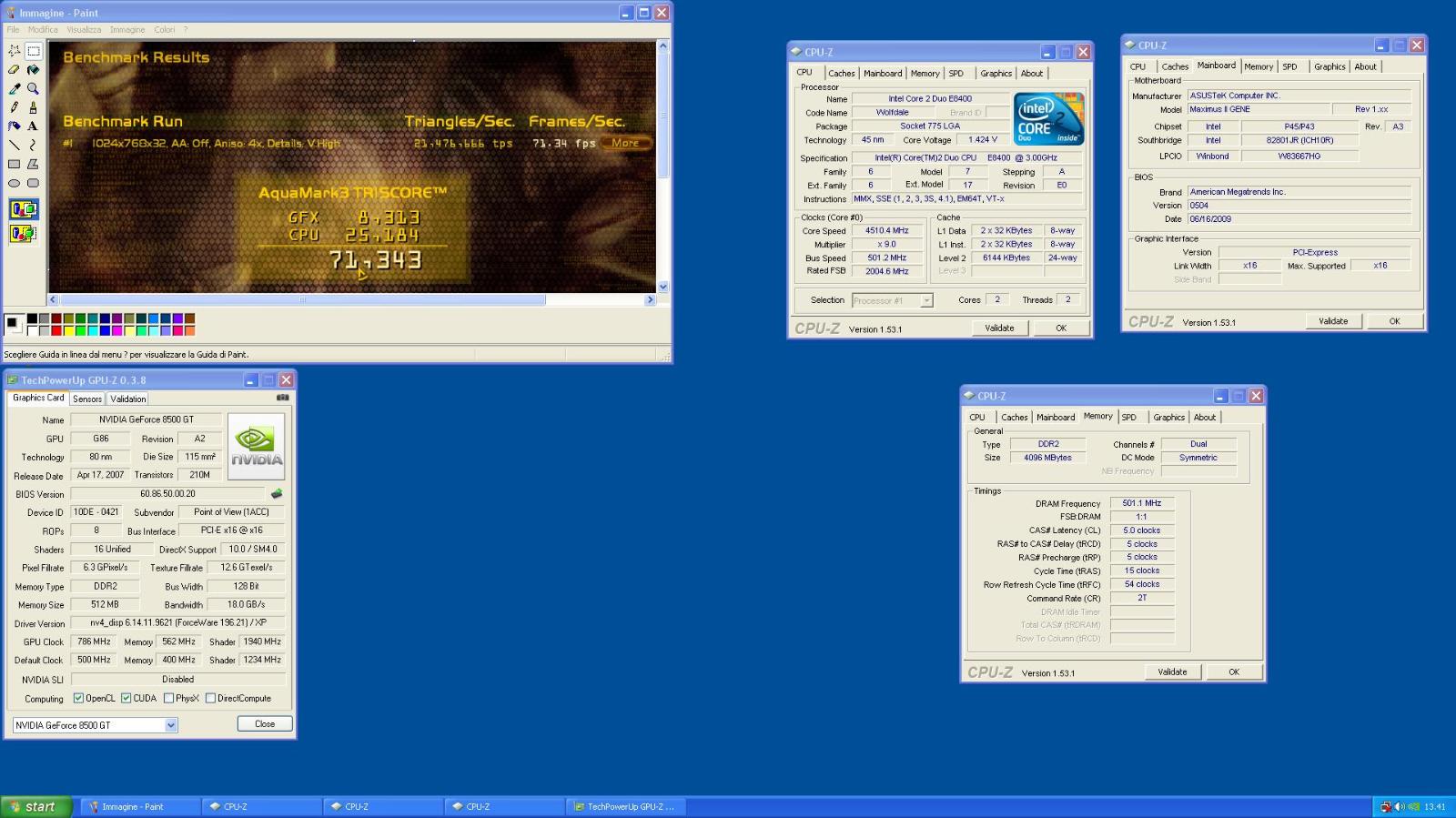Viewport: 1456px width, 818px height.
Task: Click the GPU-Z screenshot camera icon
Action: 282,398
